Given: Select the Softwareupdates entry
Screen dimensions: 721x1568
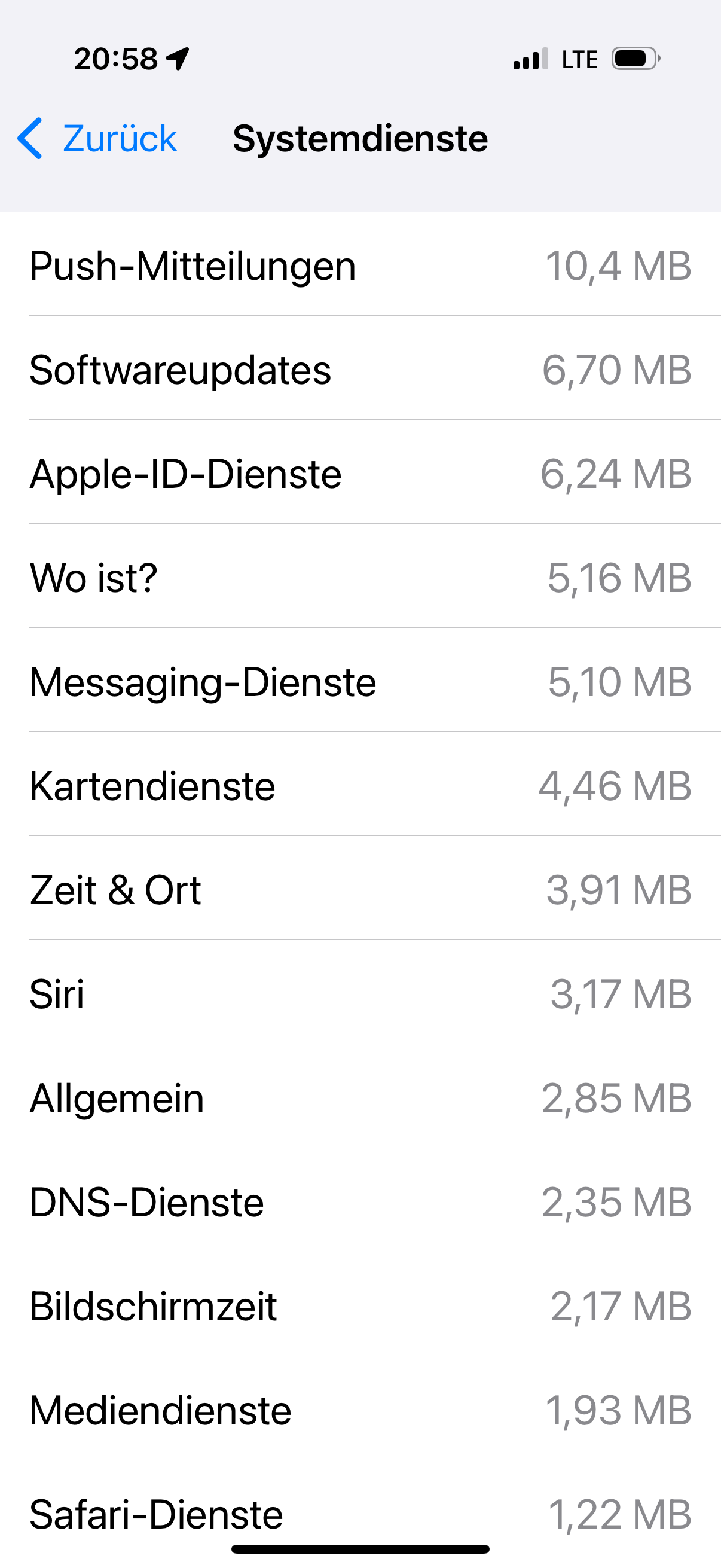Looking at the screenshot, I should [x=360, y=370].
